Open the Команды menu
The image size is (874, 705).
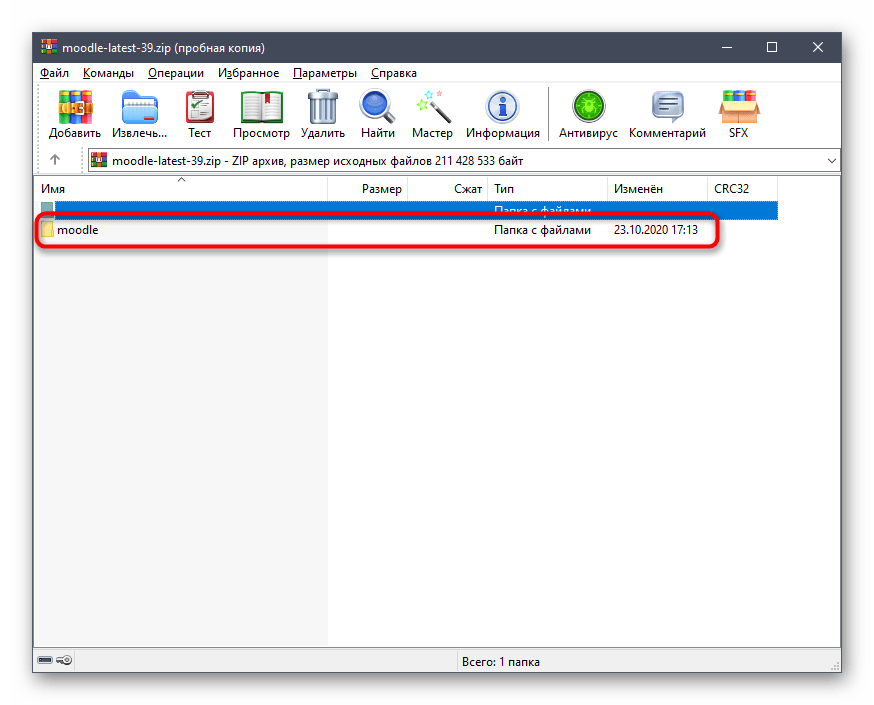coord(108,73)
